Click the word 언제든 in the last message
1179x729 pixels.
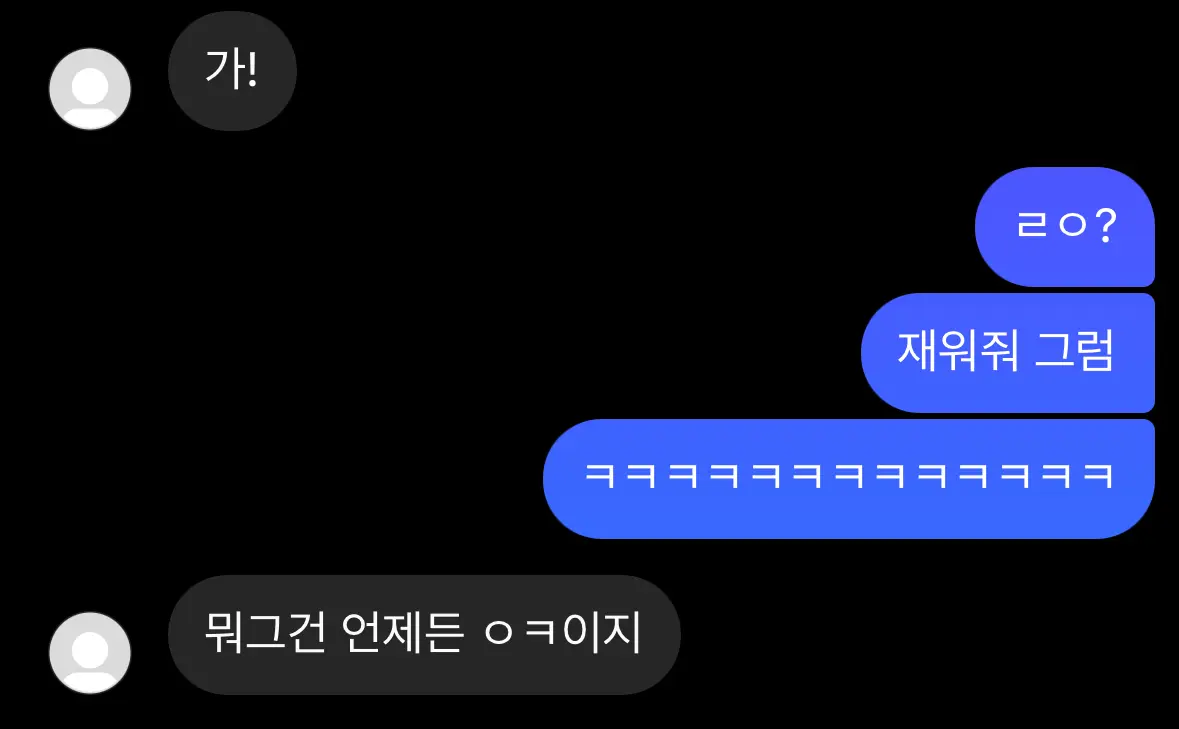[x=402, y=632]
